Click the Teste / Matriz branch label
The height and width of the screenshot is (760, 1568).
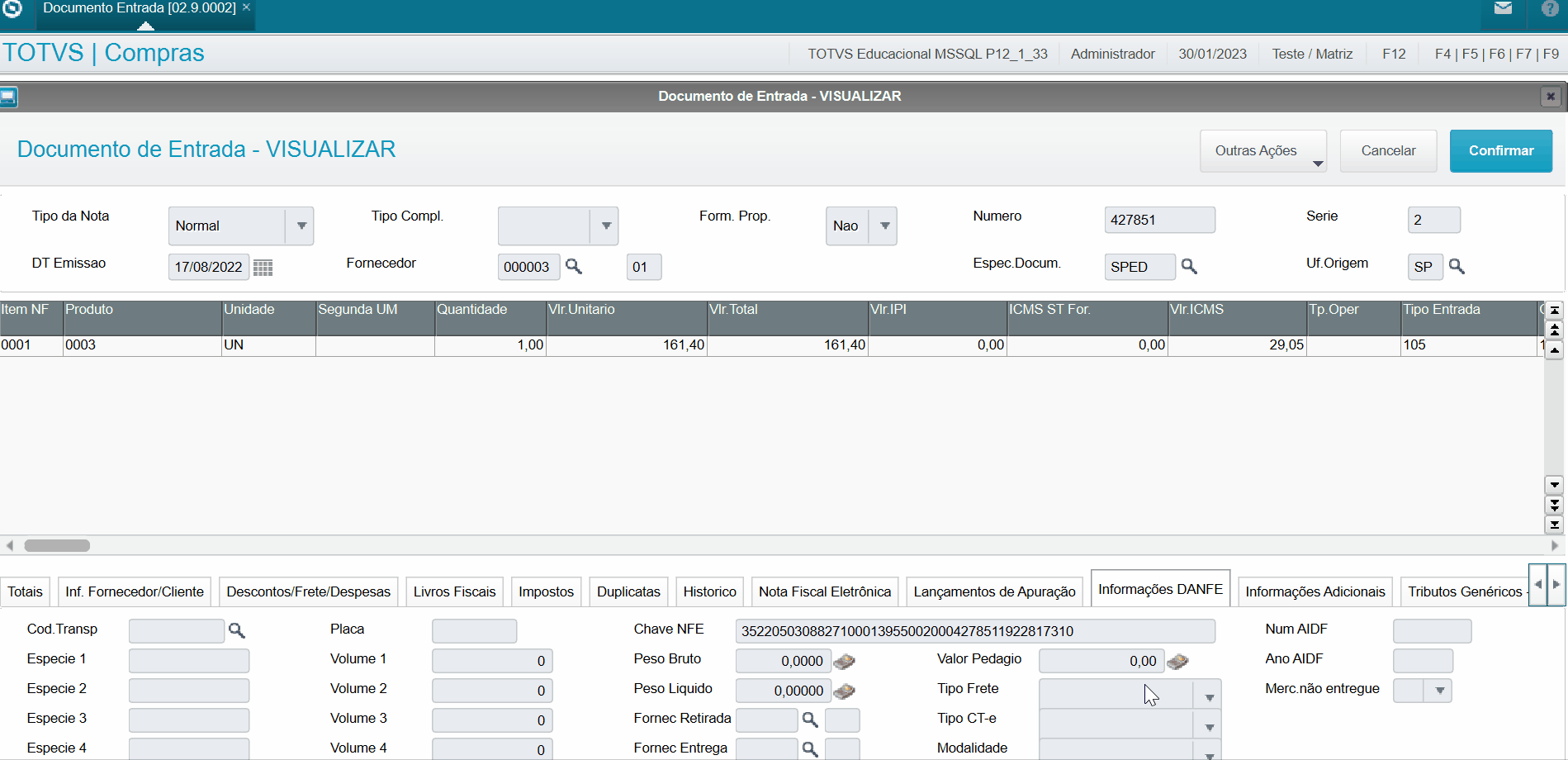pyautogui.click(x=1311, y=54)
